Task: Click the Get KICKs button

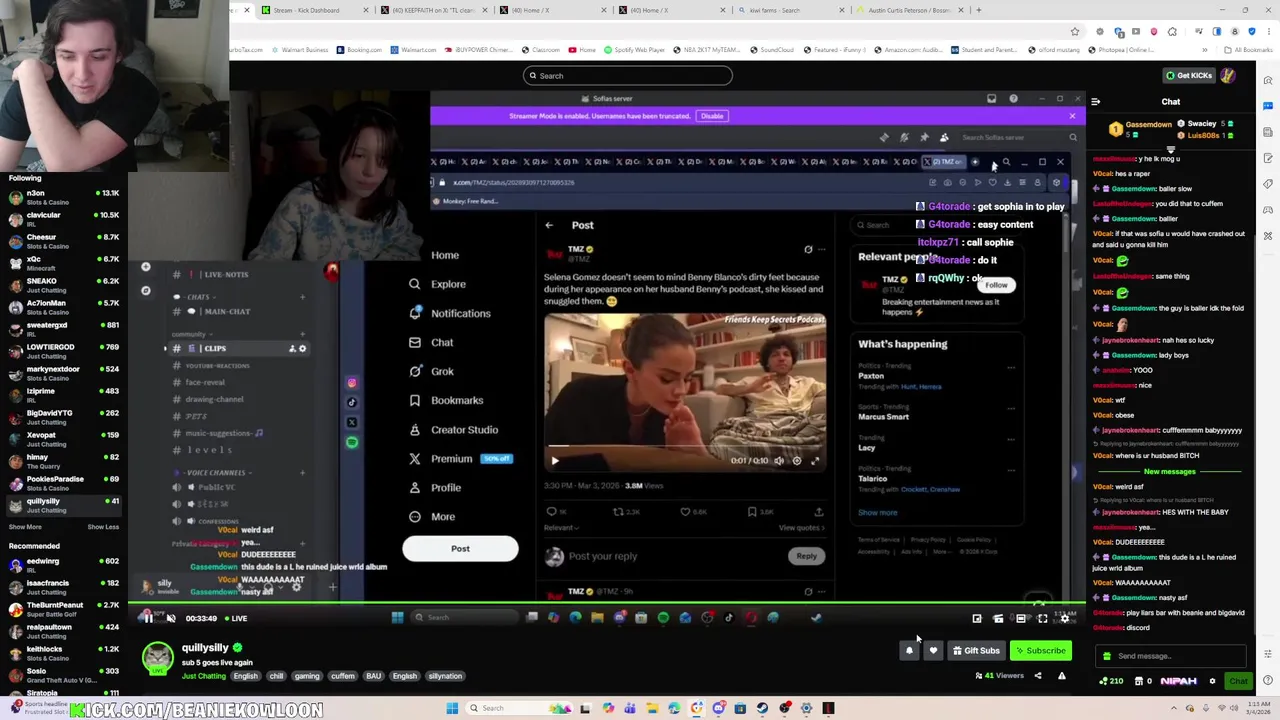Action: click(x=1188, y=75)
